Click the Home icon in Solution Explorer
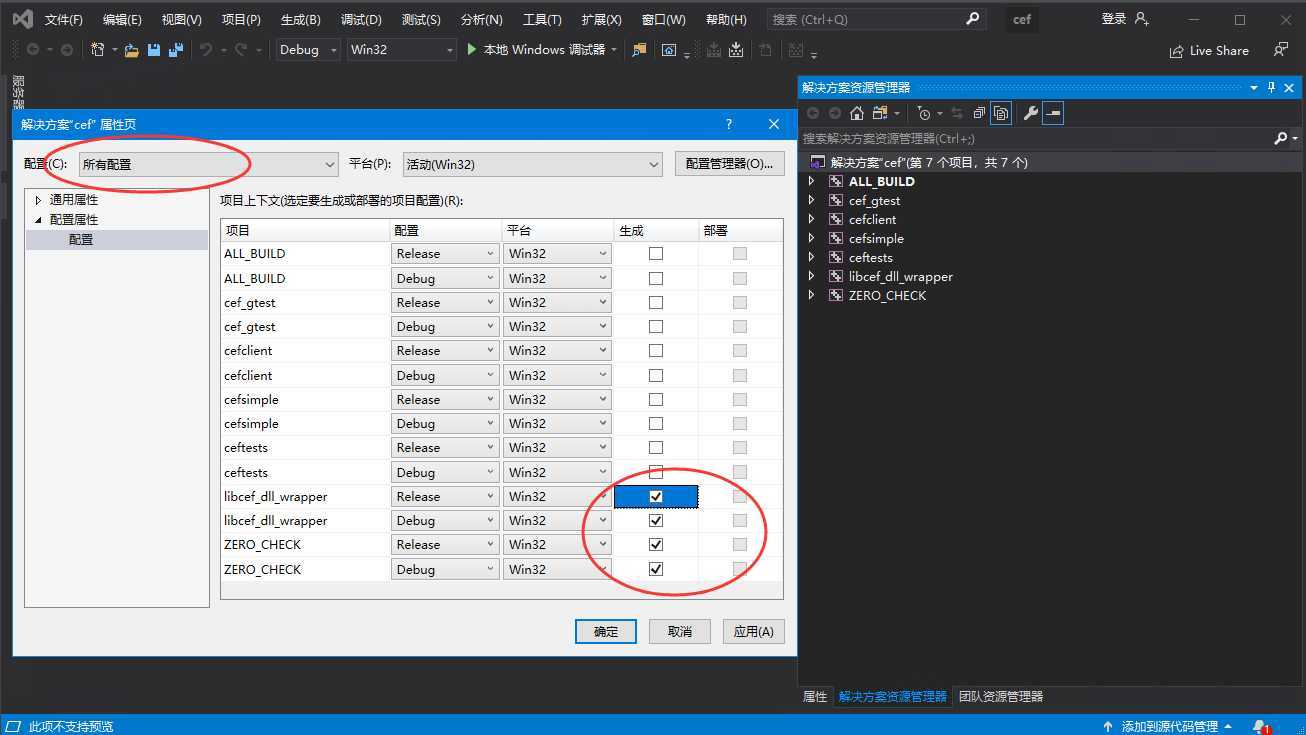Image resolution: width=1306 pixels, height=735 pixels. click(x=857, y=113)
